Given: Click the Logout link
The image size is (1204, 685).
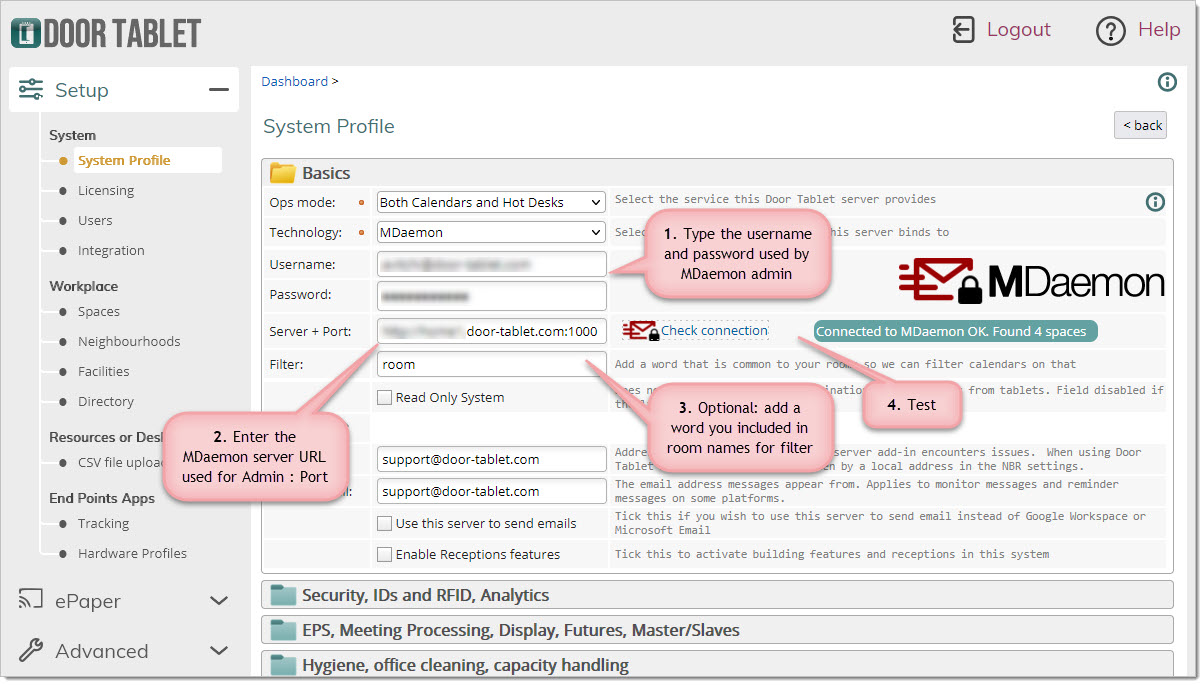Looking at the screenshot, I should point(1018,30).
